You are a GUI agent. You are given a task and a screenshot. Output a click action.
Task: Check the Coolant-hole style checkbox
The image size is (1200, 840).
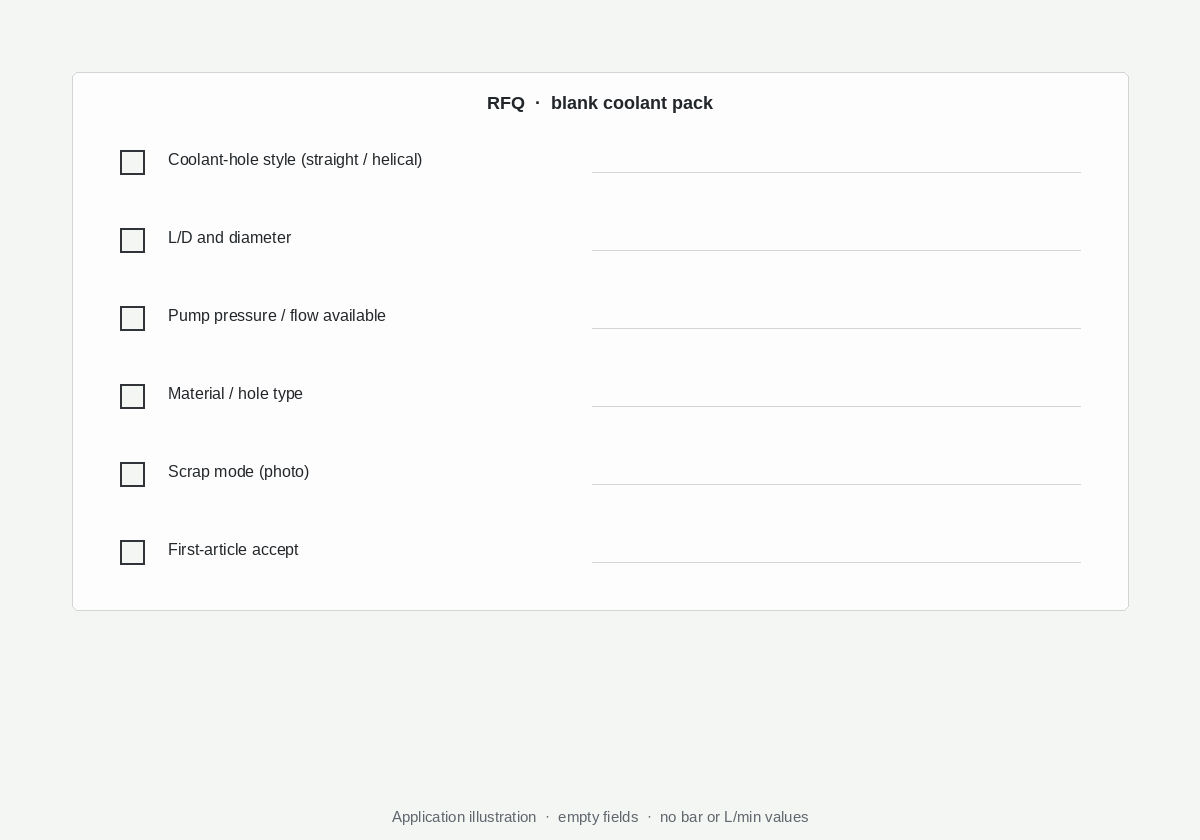(x=132, y=162)
